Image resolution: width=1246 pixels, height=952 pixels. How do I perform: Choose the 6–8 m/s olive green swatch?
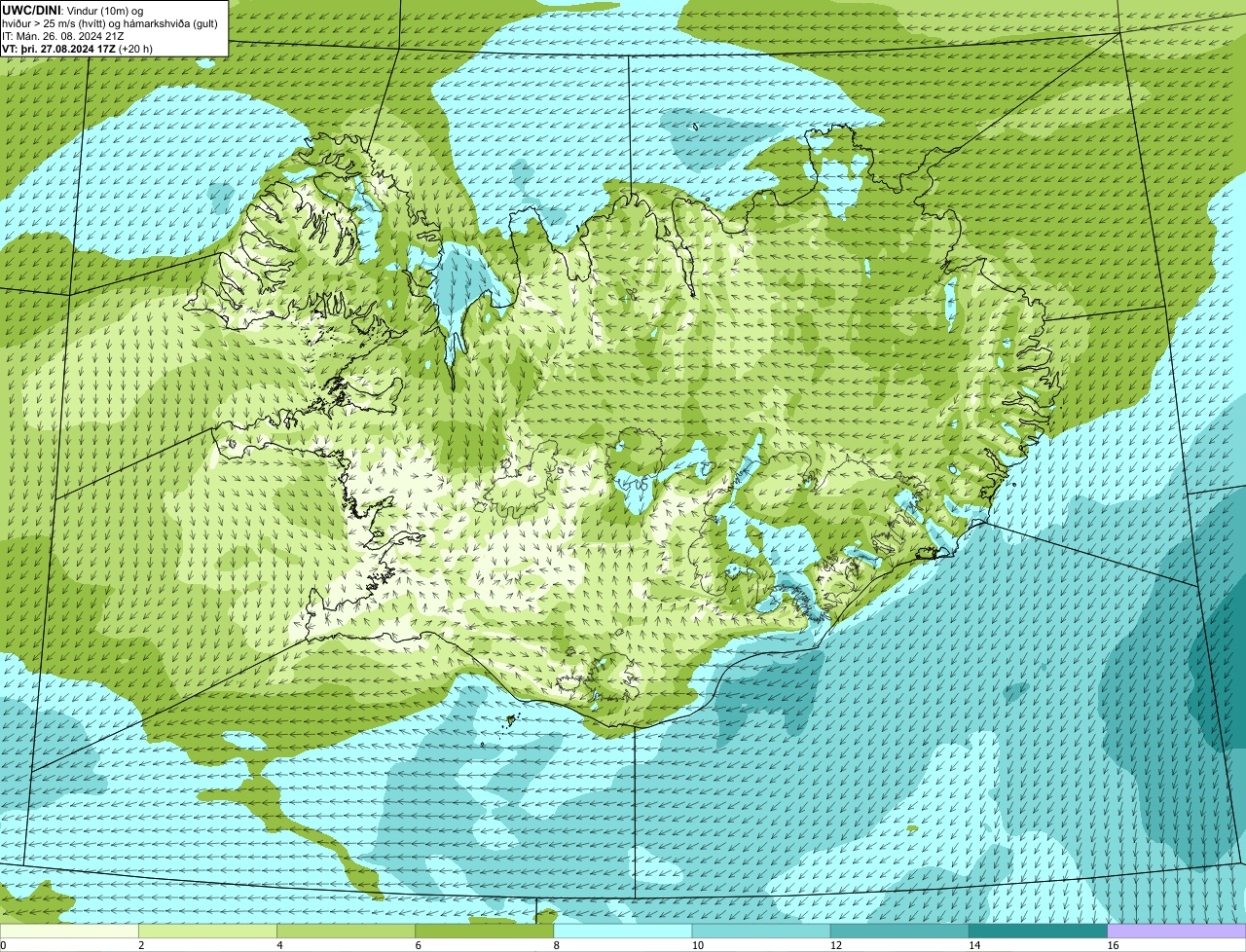coord(485,932)
